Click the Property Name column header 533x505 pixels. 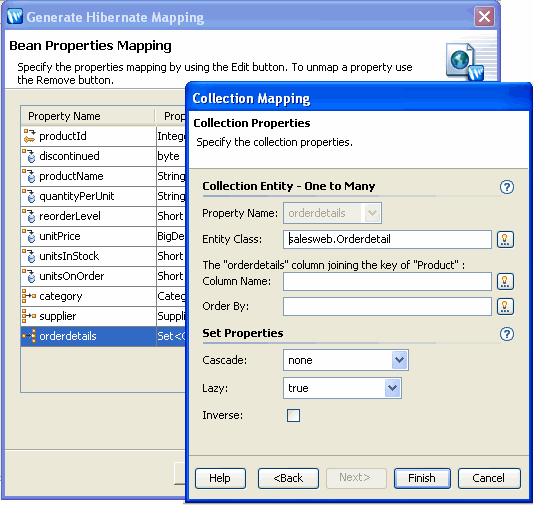88,116
